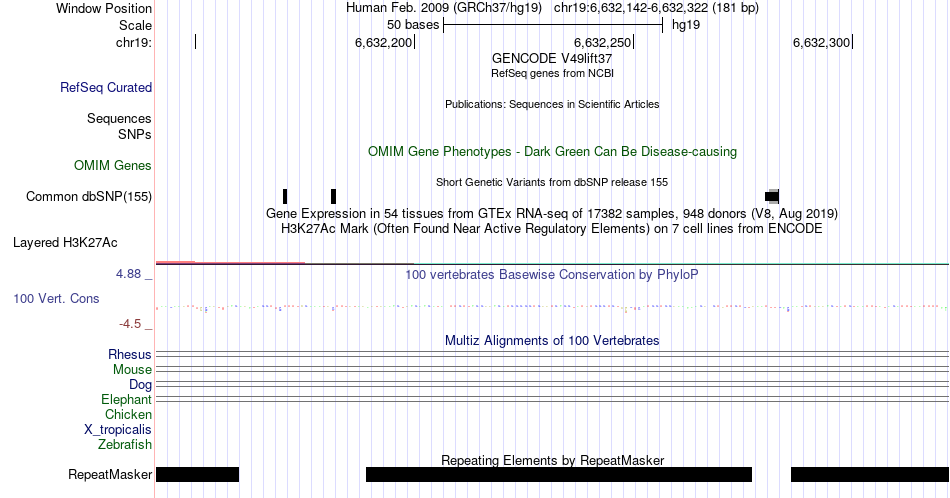Image resolution: width=950 pixels, height=498 pixels.
Task: Click Repeating Elements by RepeatMasker title
Action: pos(552,460)
